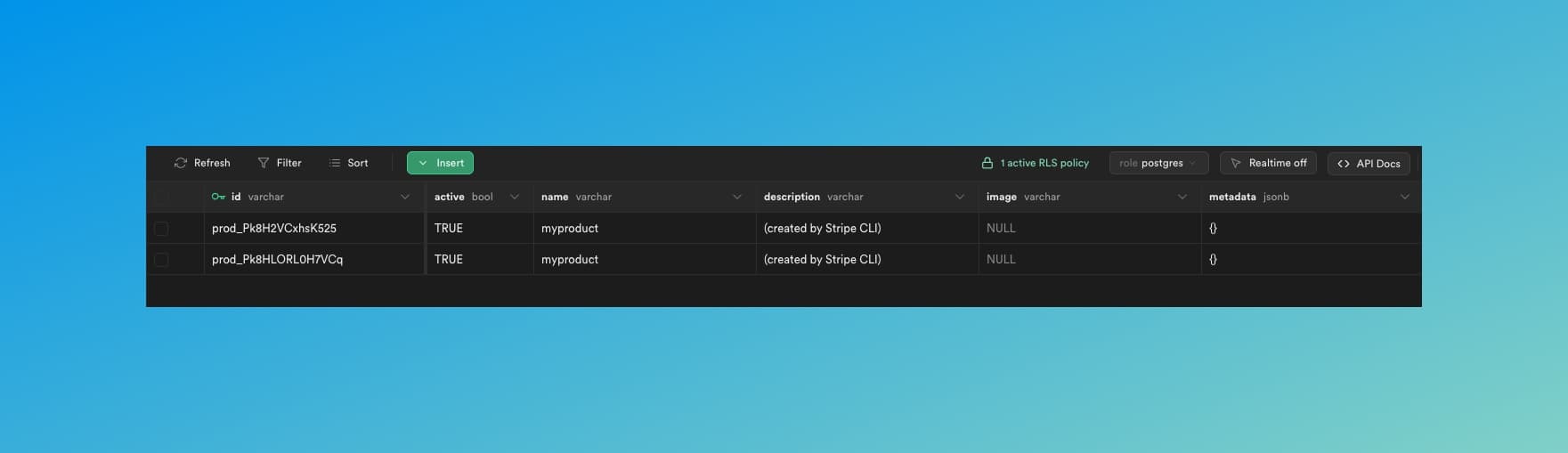Image resolution: width=1568 pixels, height=453 pixels.
Task: Check the row prod_Pk8HLORL0H7VCq checkbox
Action: coord(161,260)
